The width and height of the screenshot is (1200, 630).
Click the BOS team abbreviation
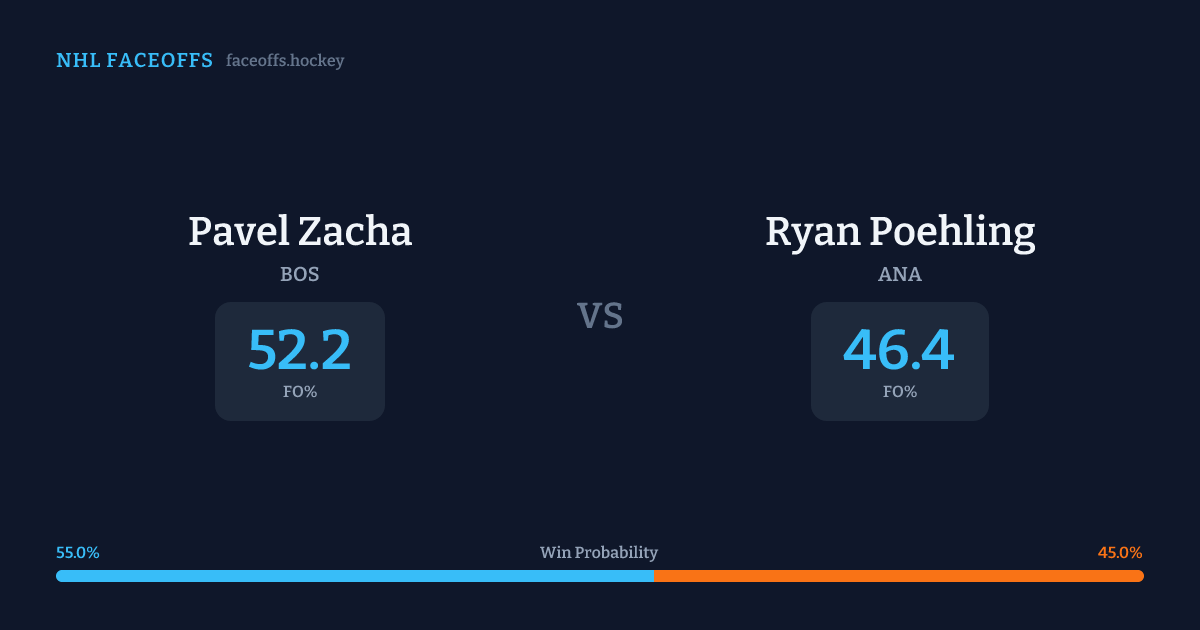tap(300, 274)
